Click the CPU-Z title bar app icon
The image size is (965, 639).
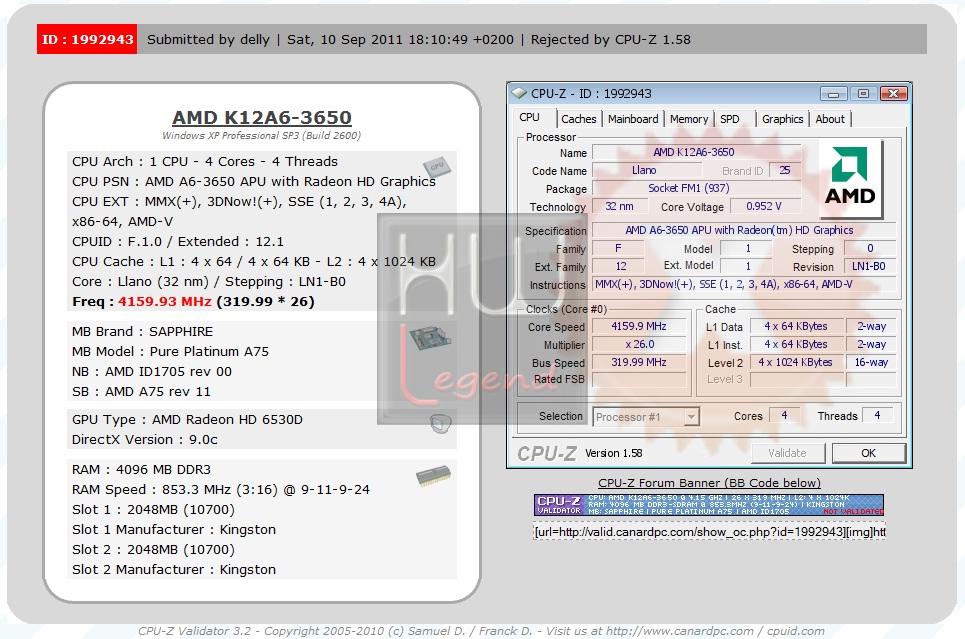(x=519, y=93)
